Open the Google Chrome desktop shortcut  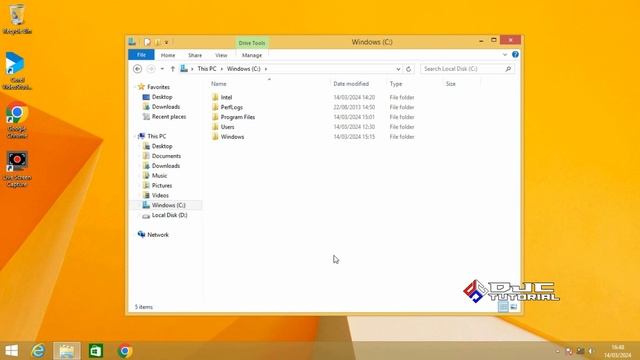[17, 121]
